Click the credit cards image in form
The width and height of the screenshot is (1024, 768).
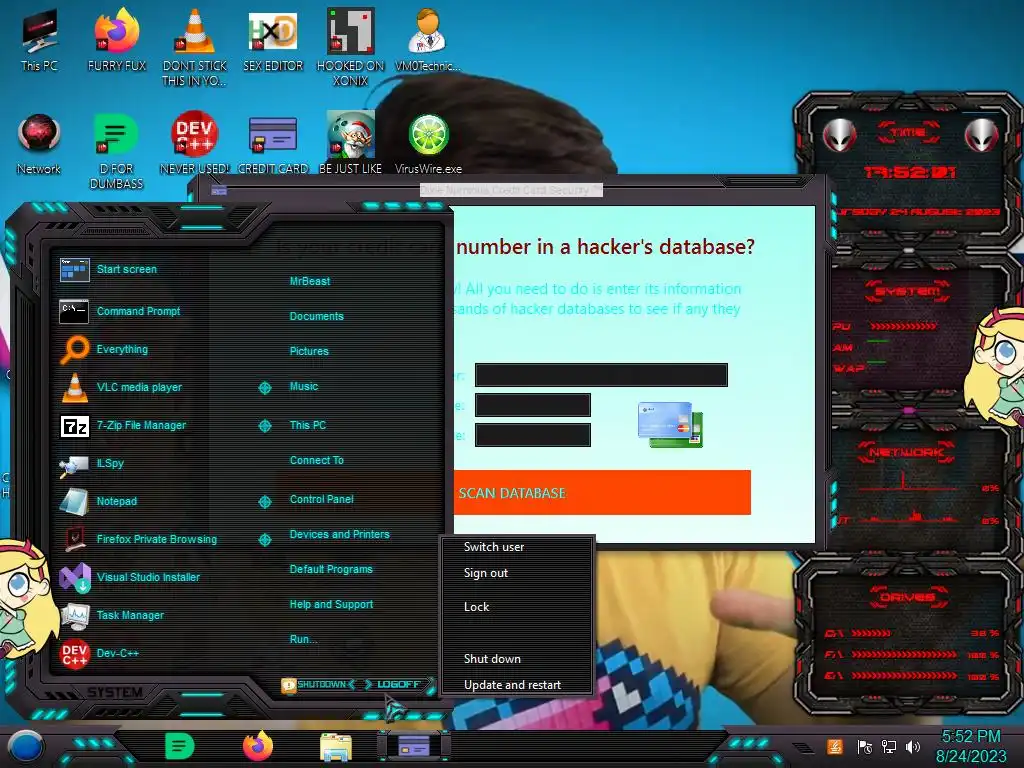[x=671, y=424]
